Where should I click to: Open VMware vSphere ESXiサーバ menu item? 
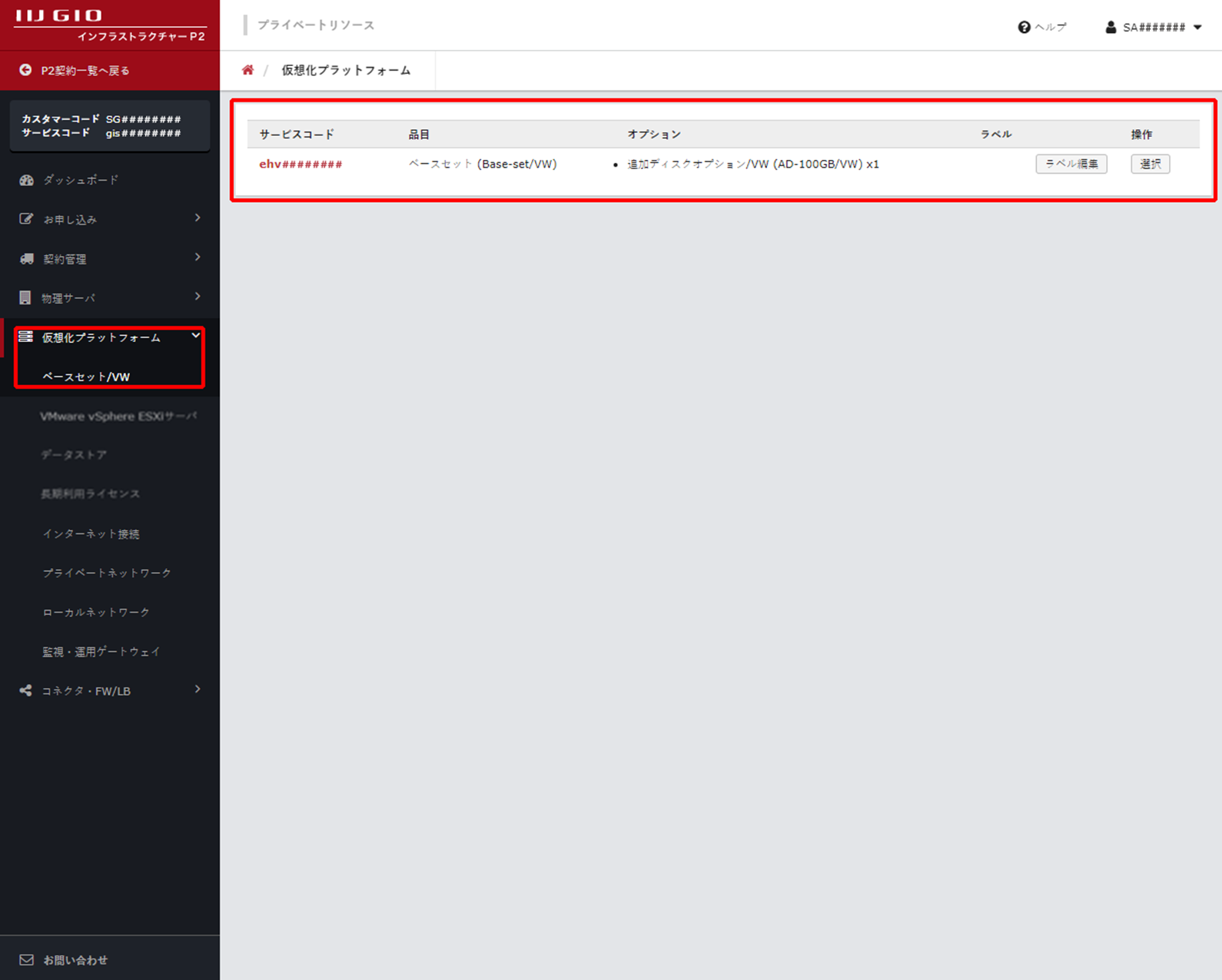pyautogui.click(x=118, y=416)
